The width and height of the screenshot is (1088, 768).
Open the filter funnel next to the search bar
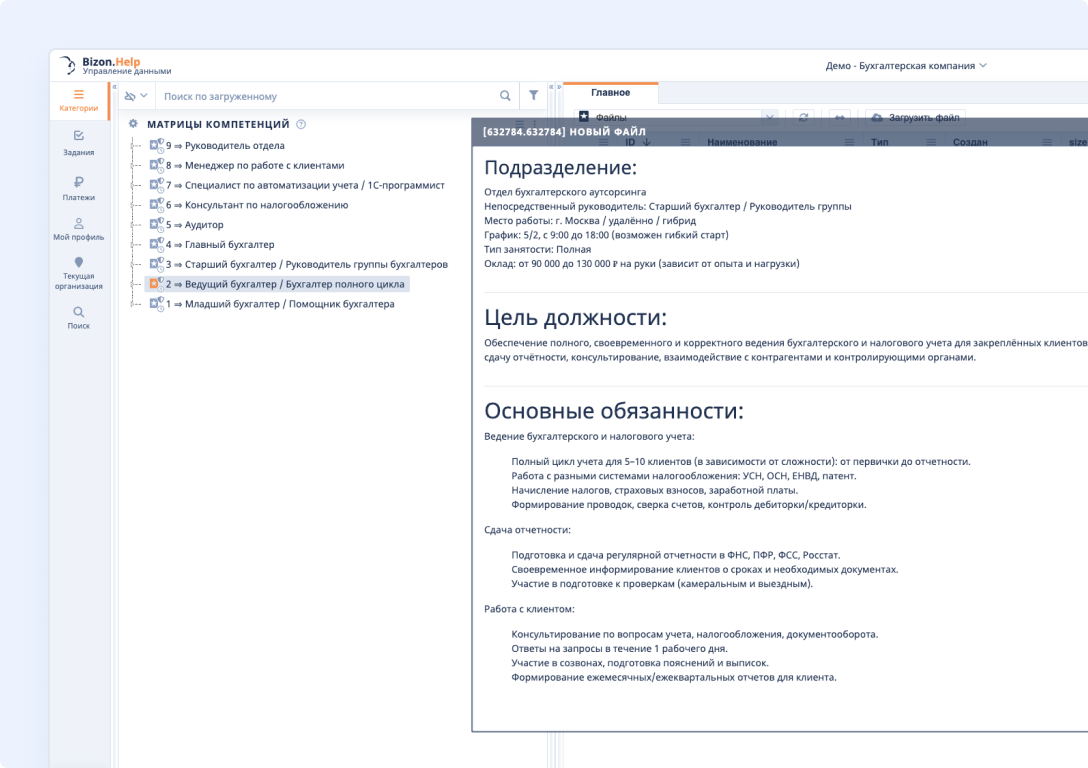pos(533,95)
